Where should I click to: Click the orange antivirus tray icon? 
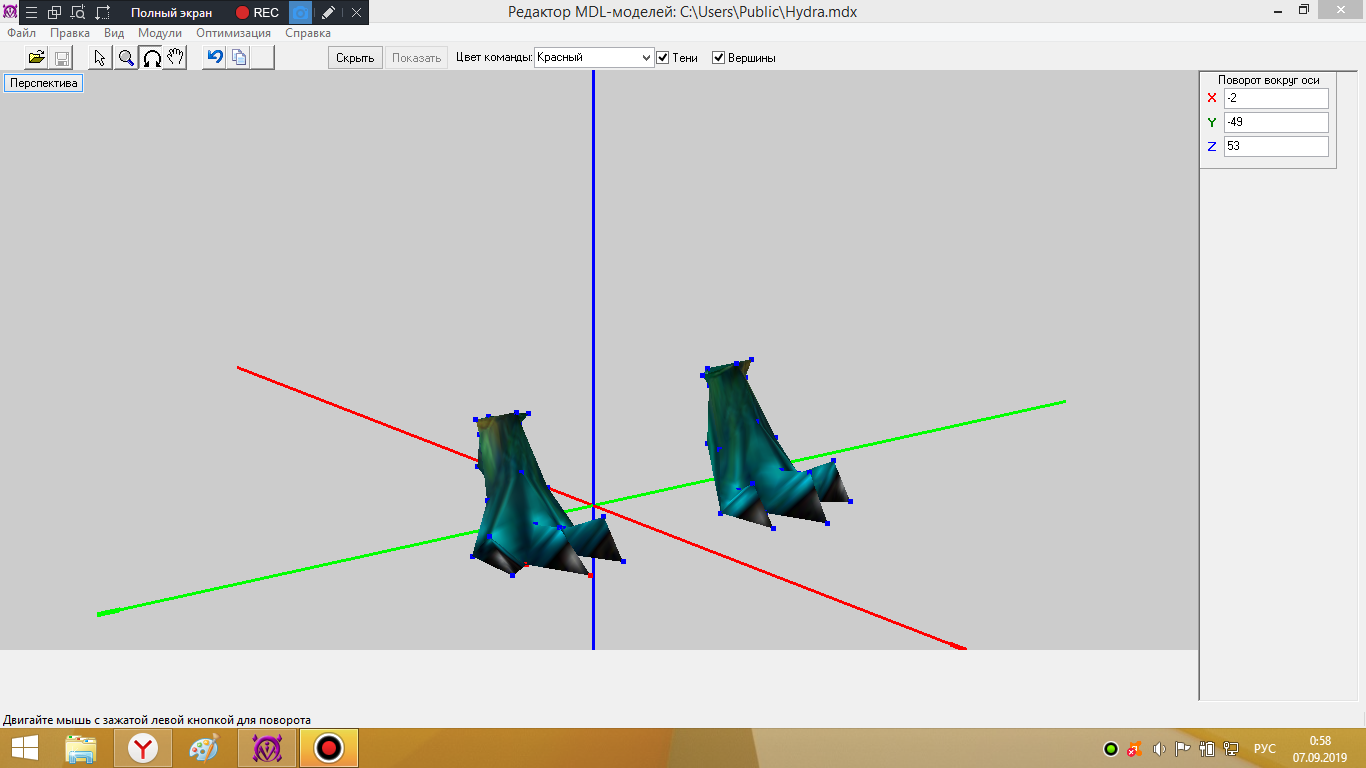tap(1134, 748)
